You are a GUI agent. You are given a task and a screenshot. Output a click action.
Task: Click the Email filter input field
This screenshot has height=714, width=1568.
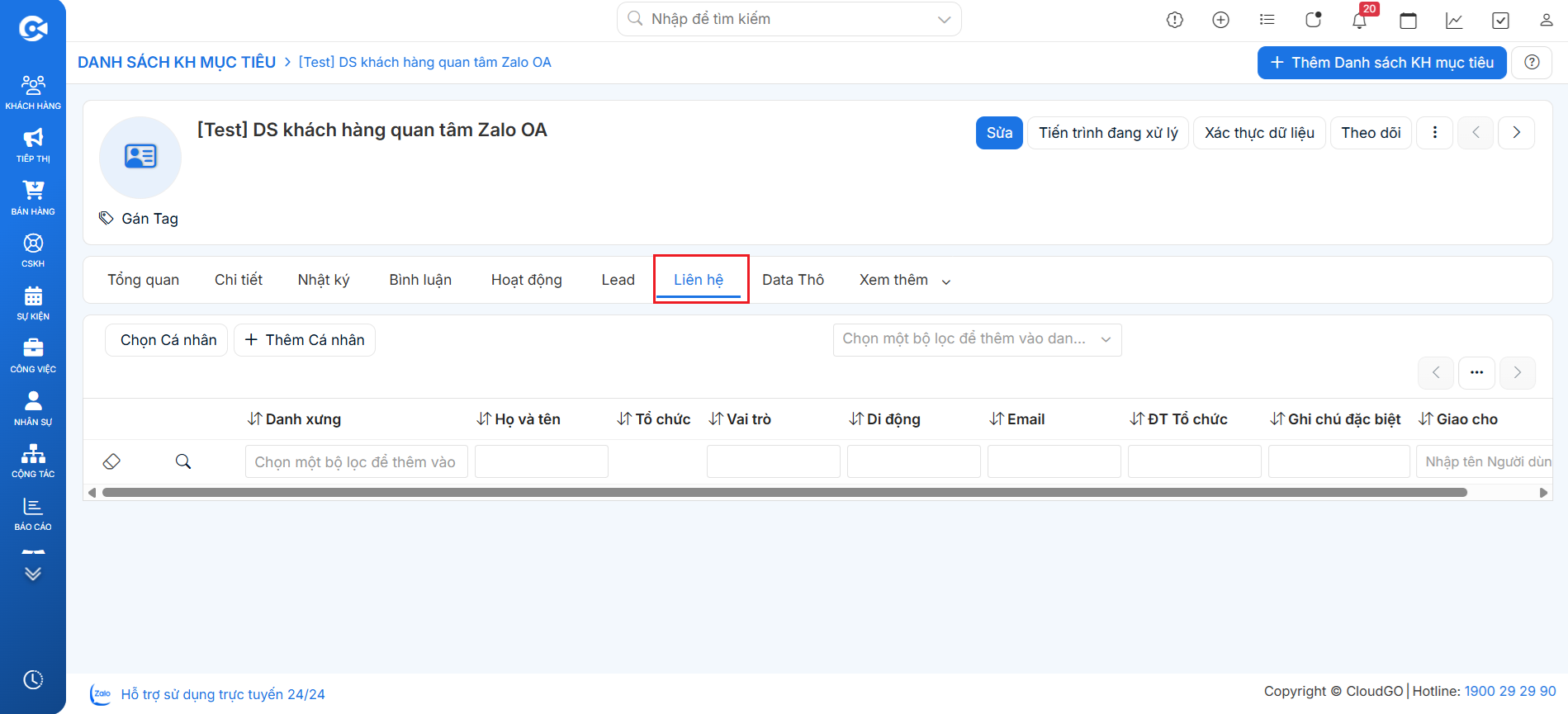click(x=1054, y=462)
